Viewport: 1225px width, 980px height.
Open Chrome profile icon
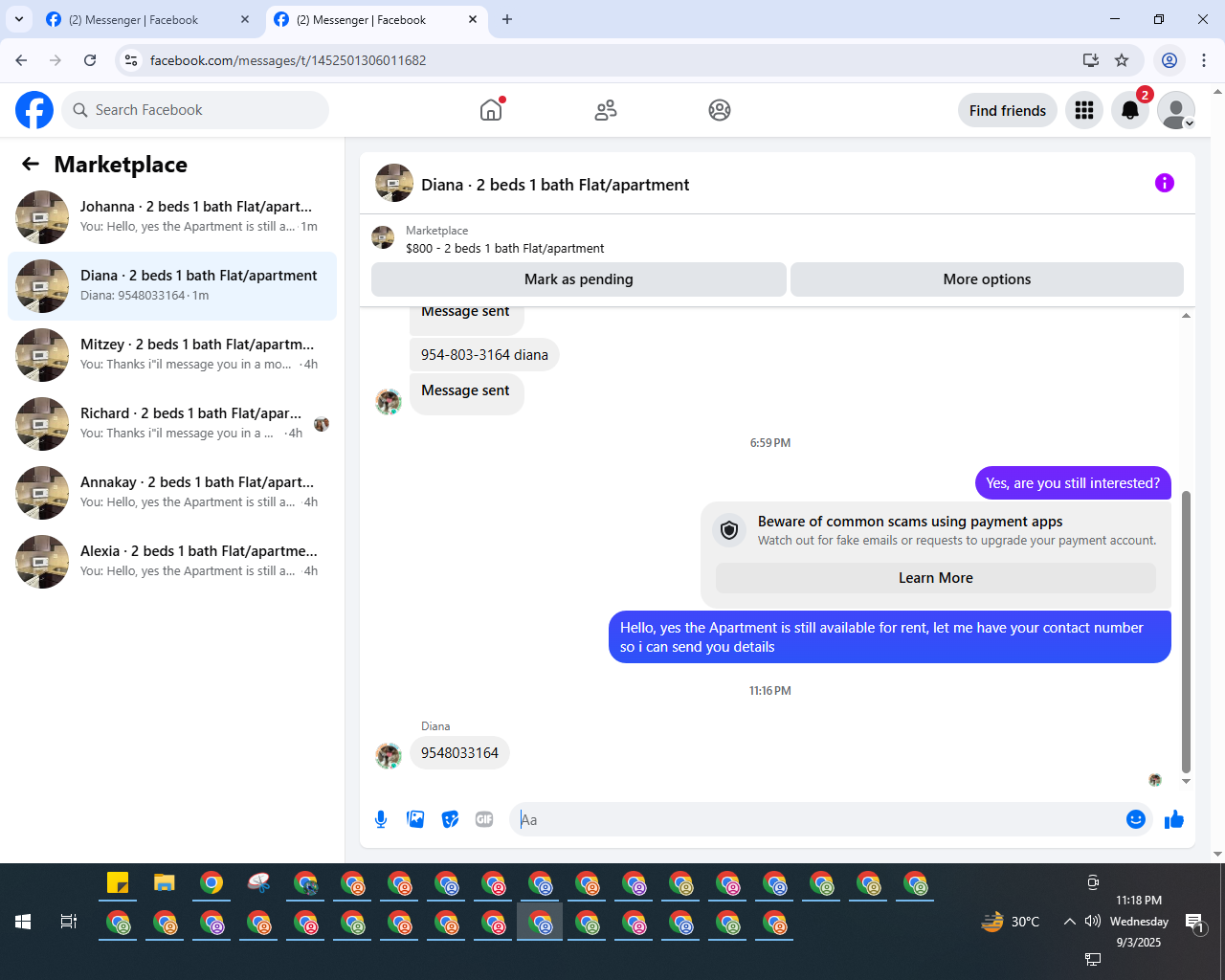(1169, 60)
